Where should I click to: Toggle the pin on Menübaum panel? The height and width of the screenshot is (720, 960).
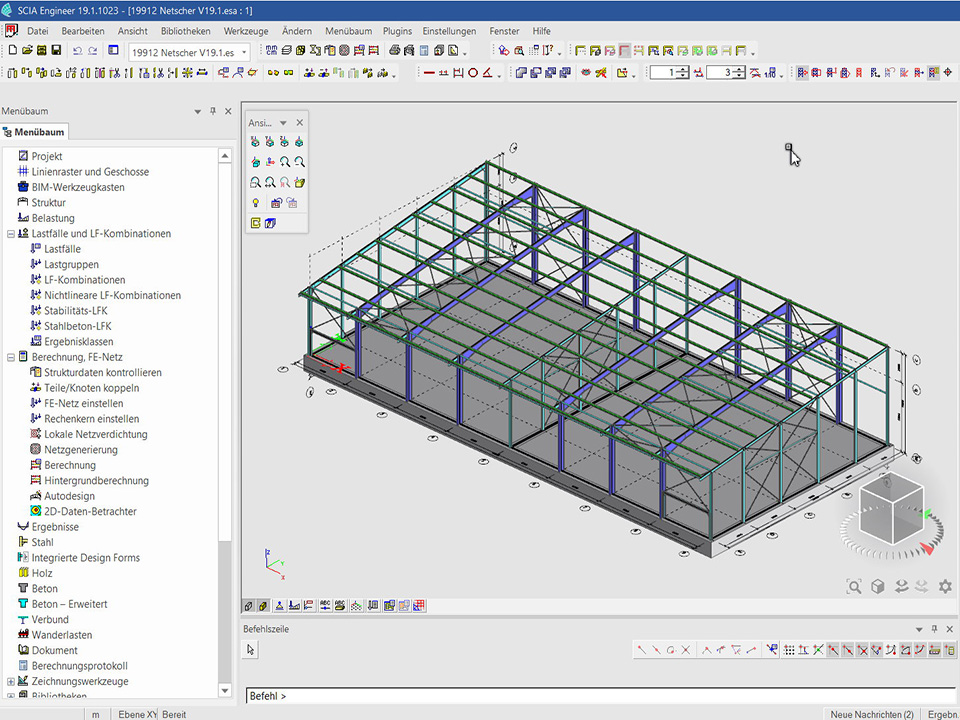(x=212, y=112)
